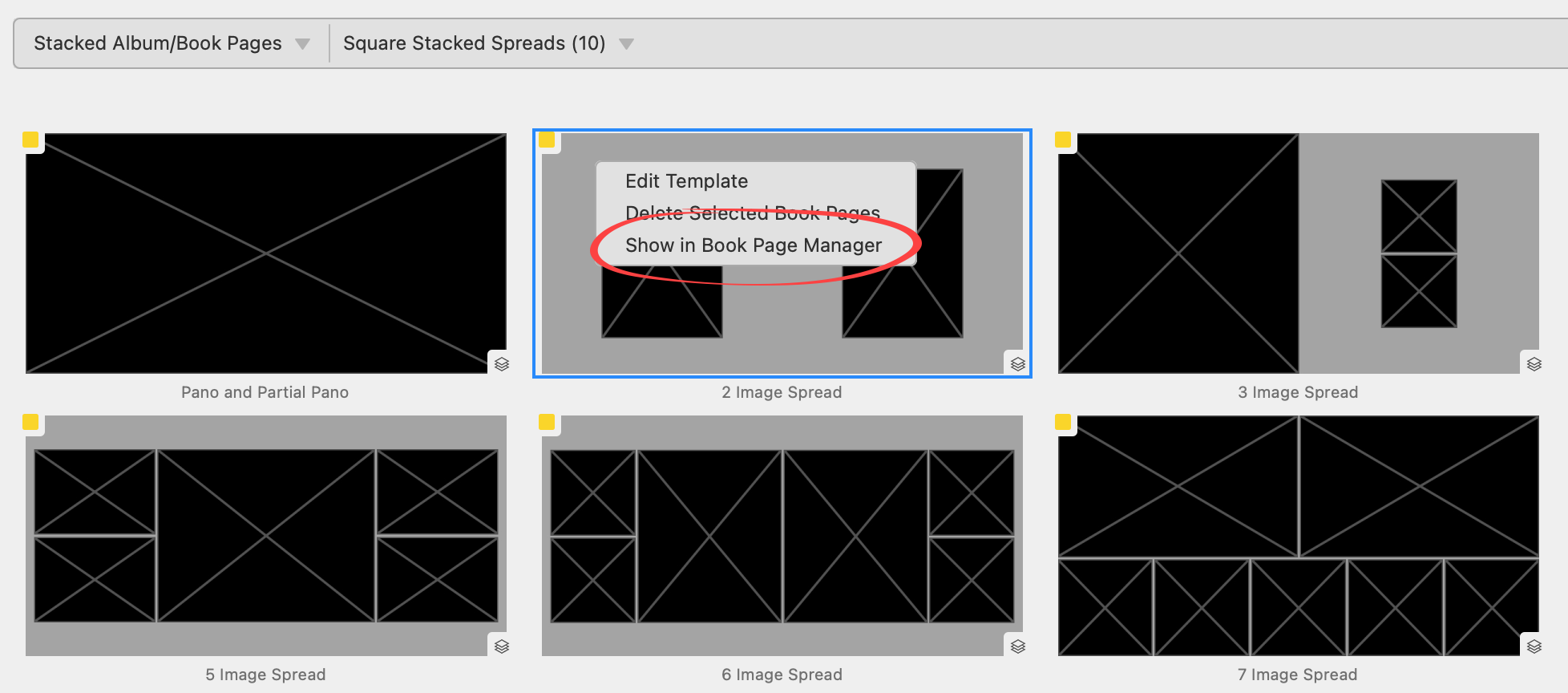Click stack layers icon on 7 Image Spread

point(1534,646)
